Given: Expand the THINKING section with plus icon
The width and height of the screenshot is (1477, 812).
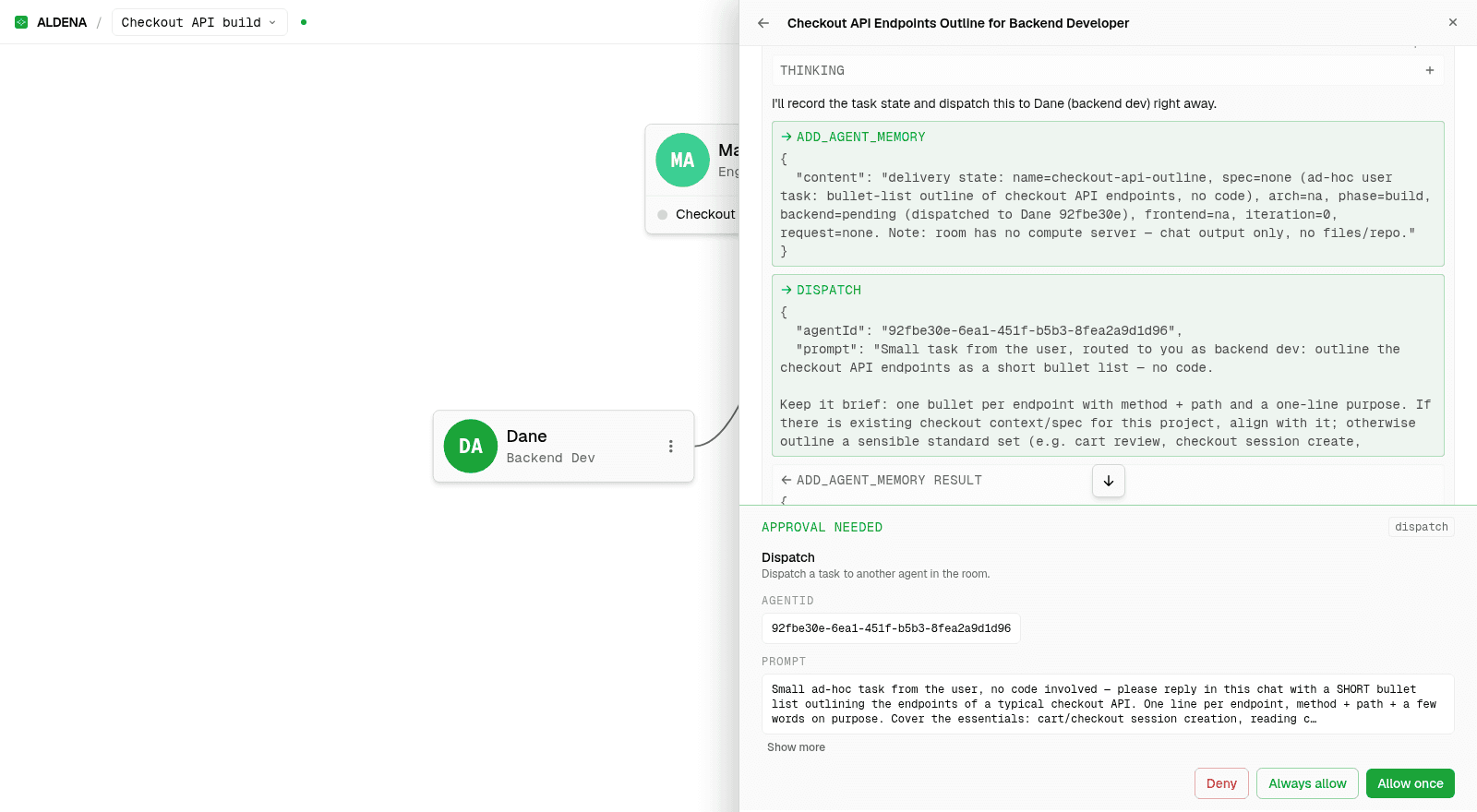Looking at the screenshot, I should 1430,70.
